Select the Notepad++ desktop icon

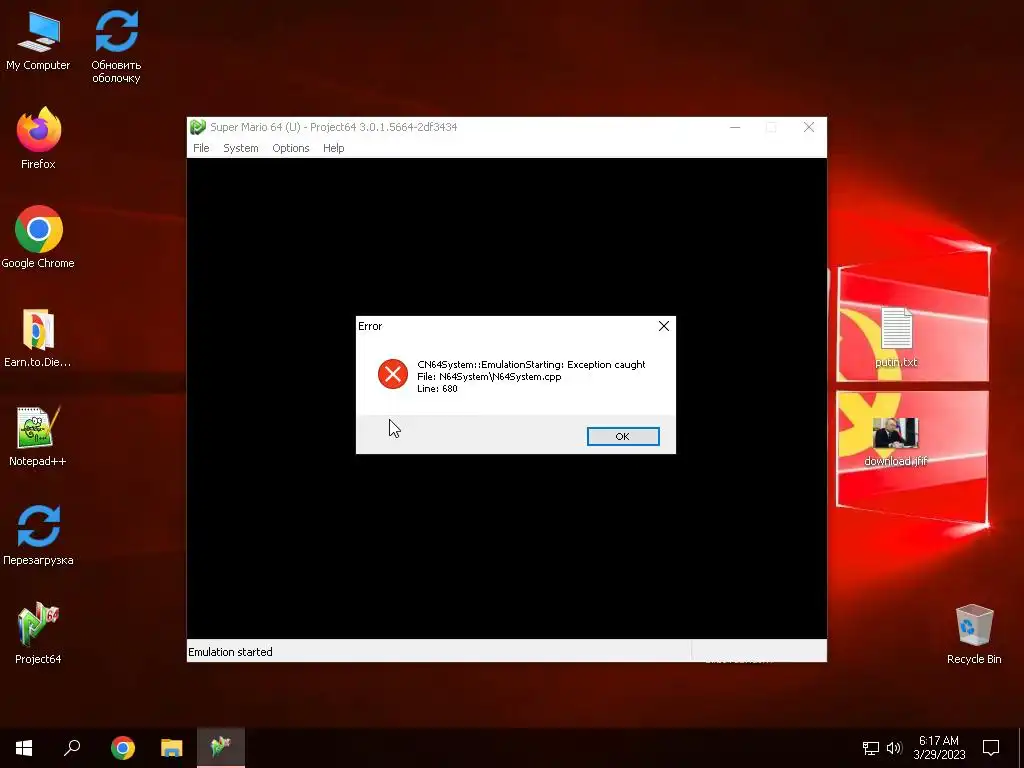click(x=38, y=436)
